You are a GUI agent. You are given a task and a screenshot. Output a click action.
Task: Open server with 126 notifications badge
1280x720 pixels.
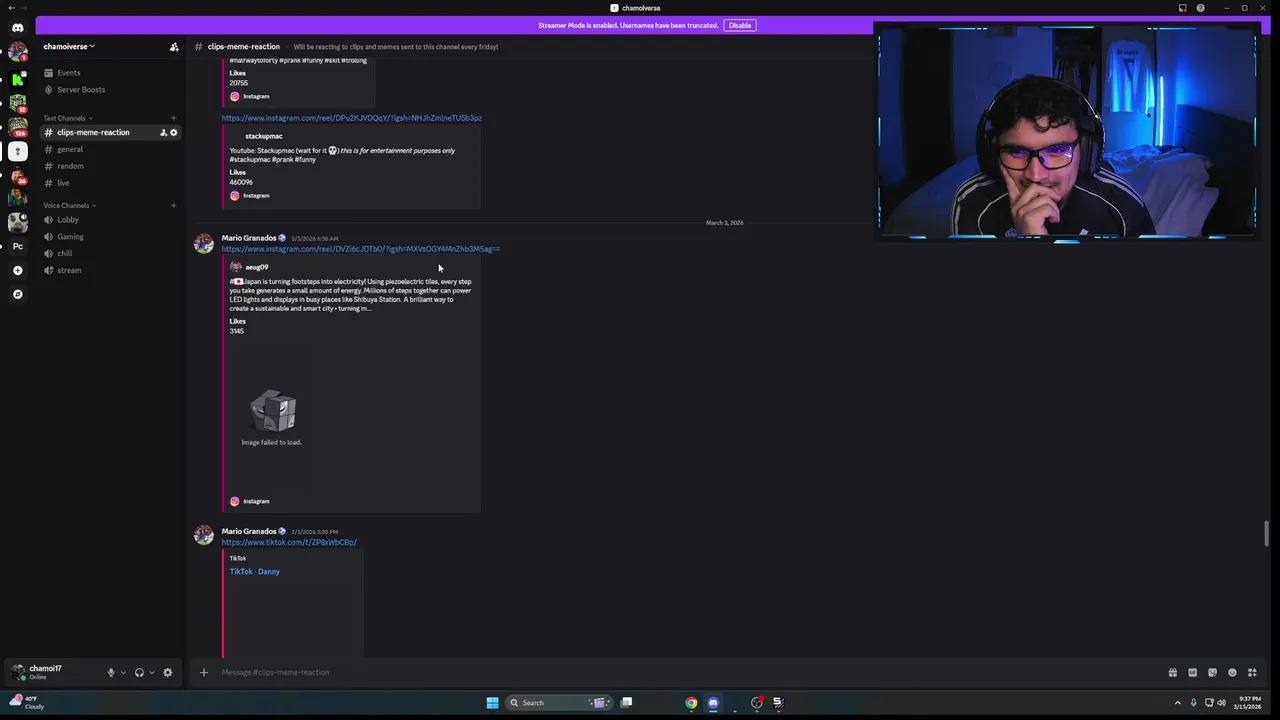pyautogui.click(x=17, y=127)
